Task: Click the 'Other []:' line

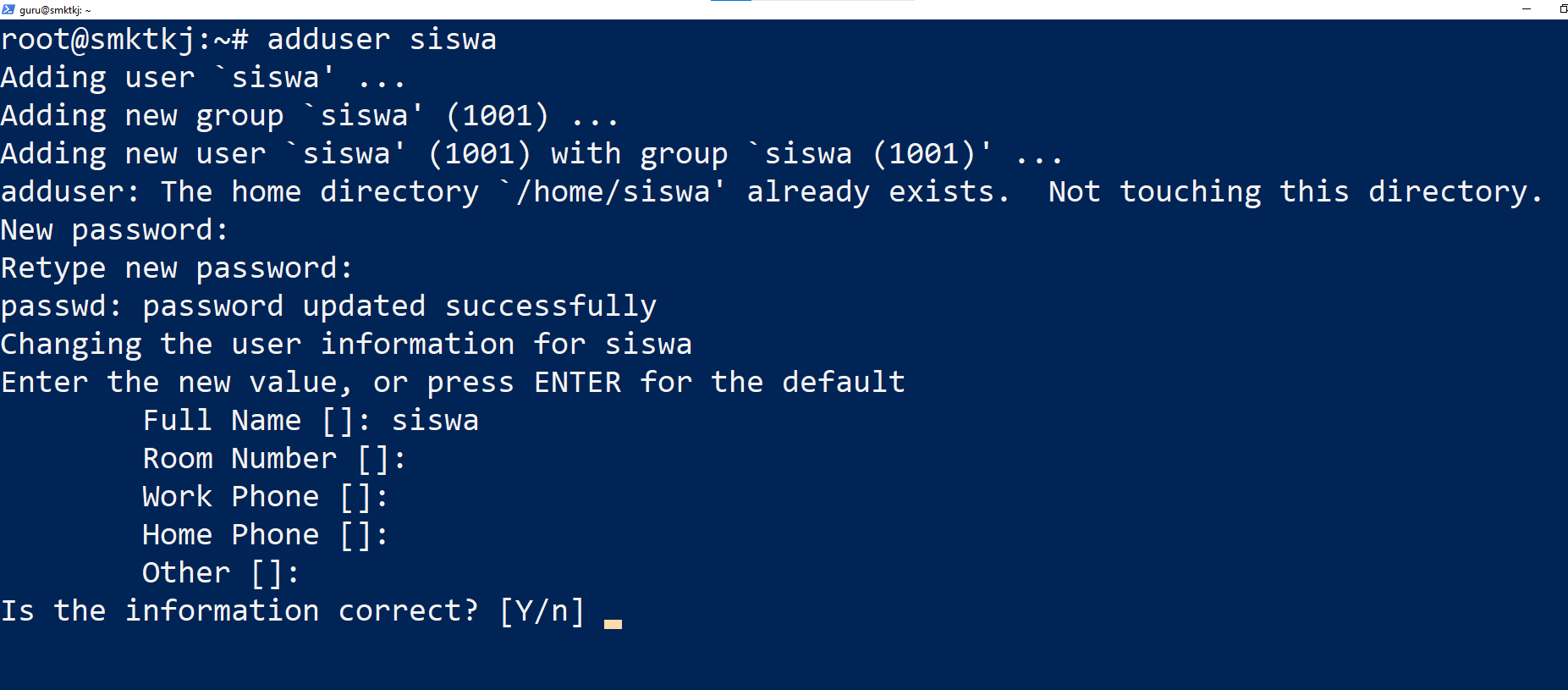Action: tap(221, 573)
